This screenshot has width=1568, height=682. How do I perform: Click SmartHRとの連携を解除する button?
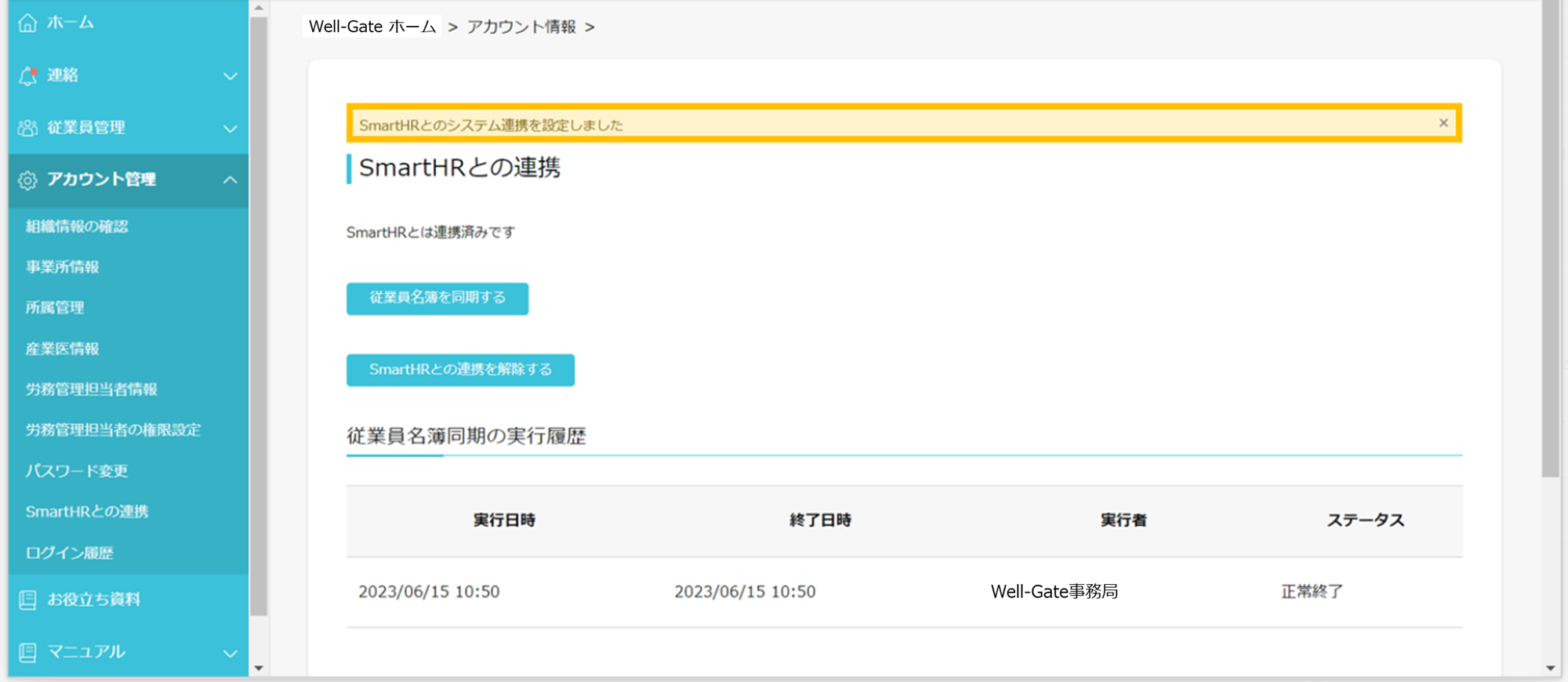[x=460, y=370]
